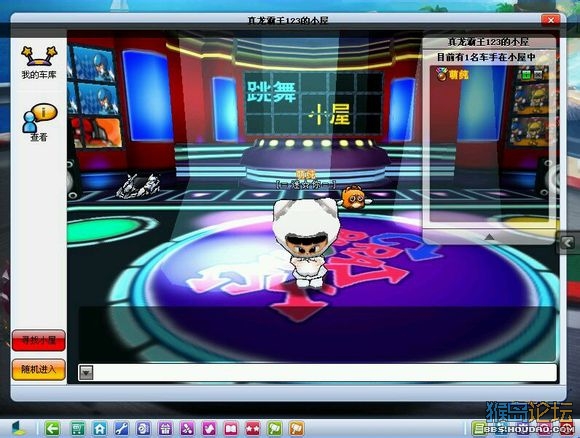Open 我的车库 (My Garage) icon
580x438 pixels.
click(x=39, y=62)
